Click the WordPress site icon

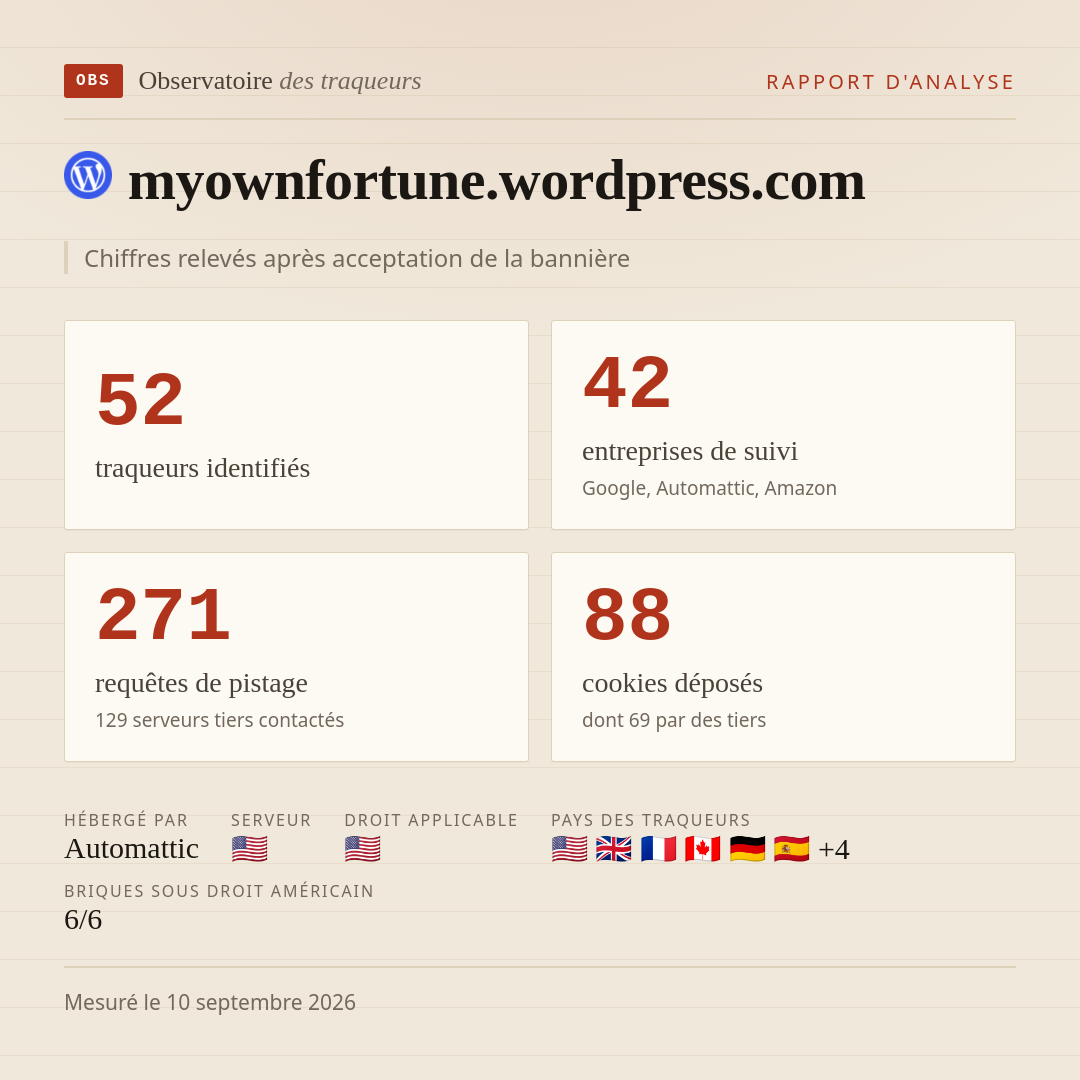(88, 175)
